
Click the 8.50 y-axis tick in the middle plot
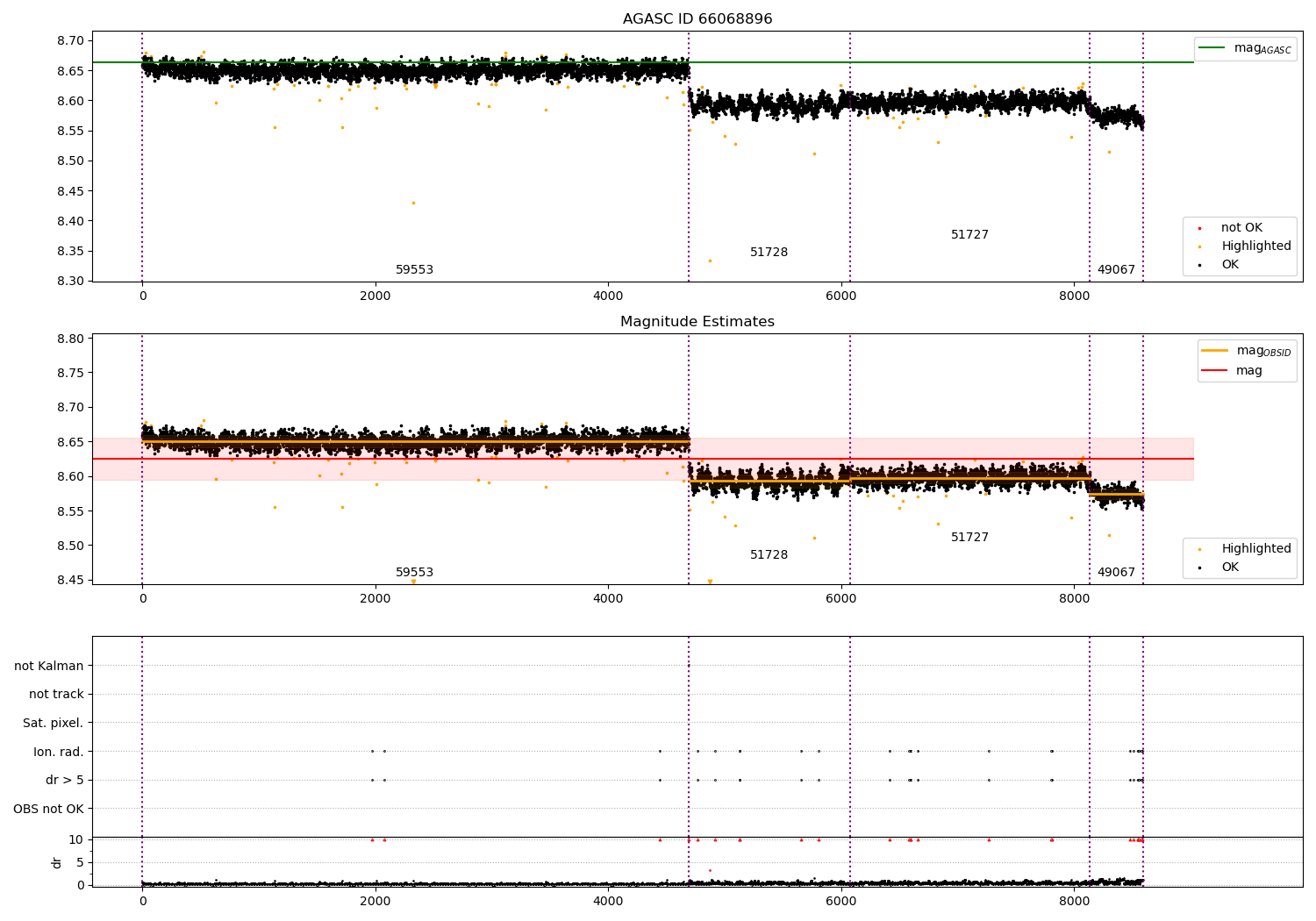[x=71, y=546]
